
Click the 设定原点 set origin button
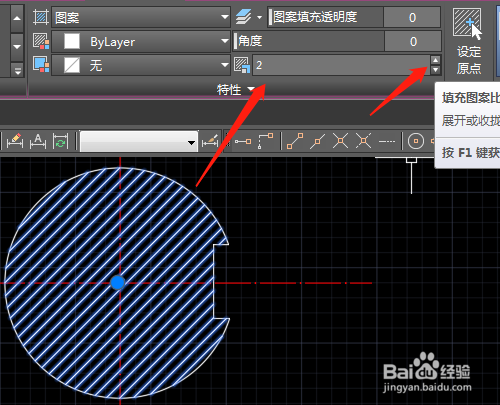[x=468, y=41]
